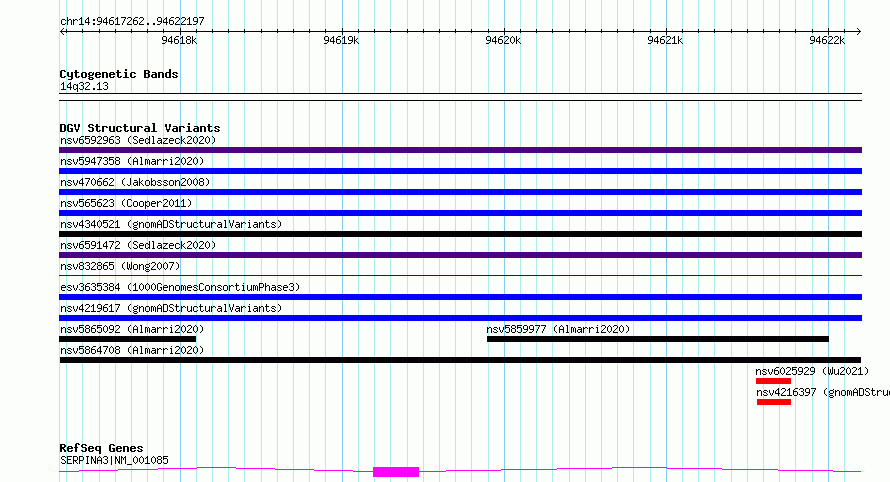The height and width of the screenshot is (482, 890).
Task: Open nsv5859977 (Almarri2020) label
Action: pos(558,329)
